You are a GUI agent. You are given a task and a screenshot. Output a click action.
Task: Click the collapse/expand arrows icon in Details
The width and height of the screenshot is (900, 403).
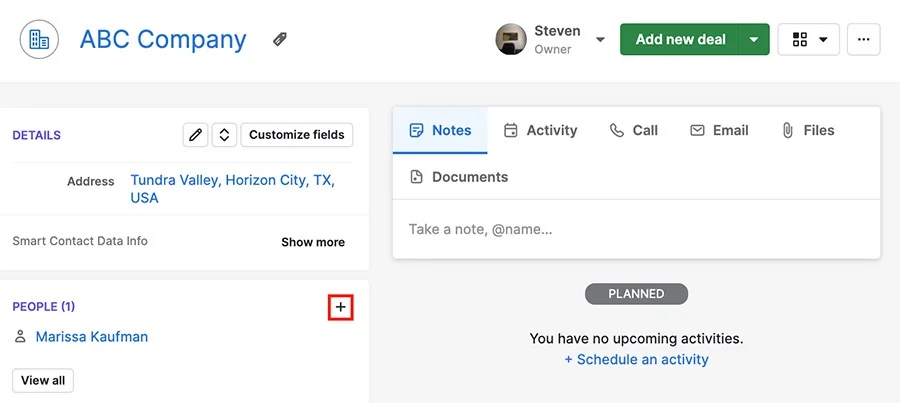pyautogui.click(x=224, y=135)
